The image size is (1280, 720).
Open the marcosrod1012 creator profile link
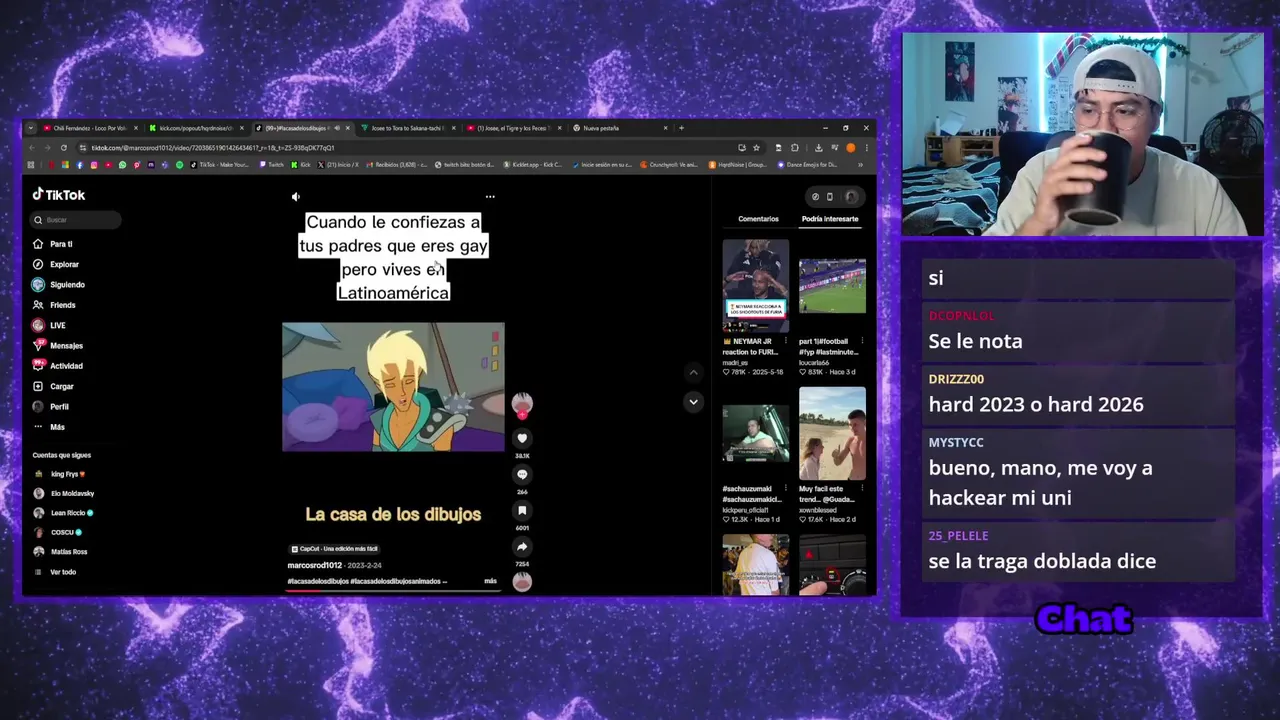point(315,565)
